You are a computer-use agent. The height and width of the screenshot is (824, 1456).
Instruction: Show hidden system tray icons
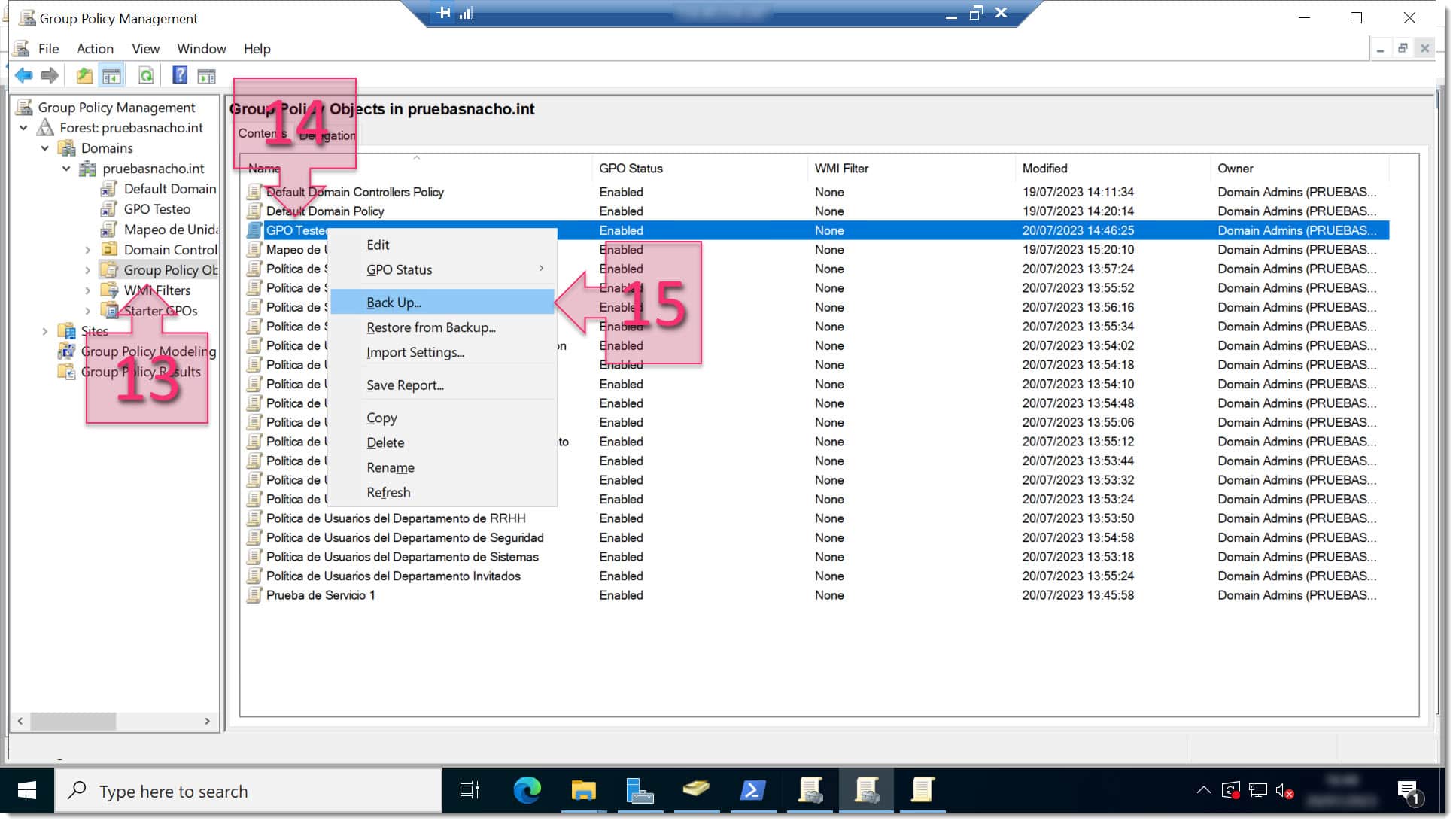tap(1203, 790)
